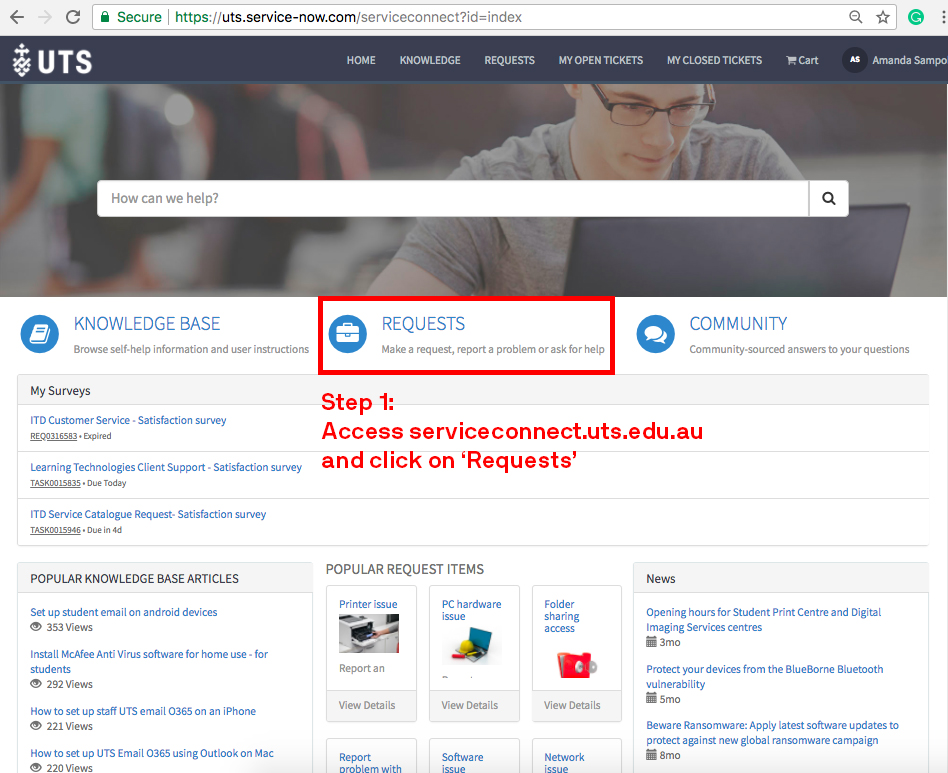Bookmark the page with the star icon
This screenshot has width=948, height=773.
point(883,17)
